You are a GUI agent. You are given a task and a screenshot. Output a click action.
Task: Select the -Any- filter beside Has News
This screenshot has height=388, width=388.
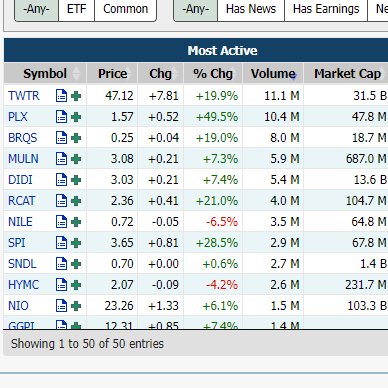195,9
